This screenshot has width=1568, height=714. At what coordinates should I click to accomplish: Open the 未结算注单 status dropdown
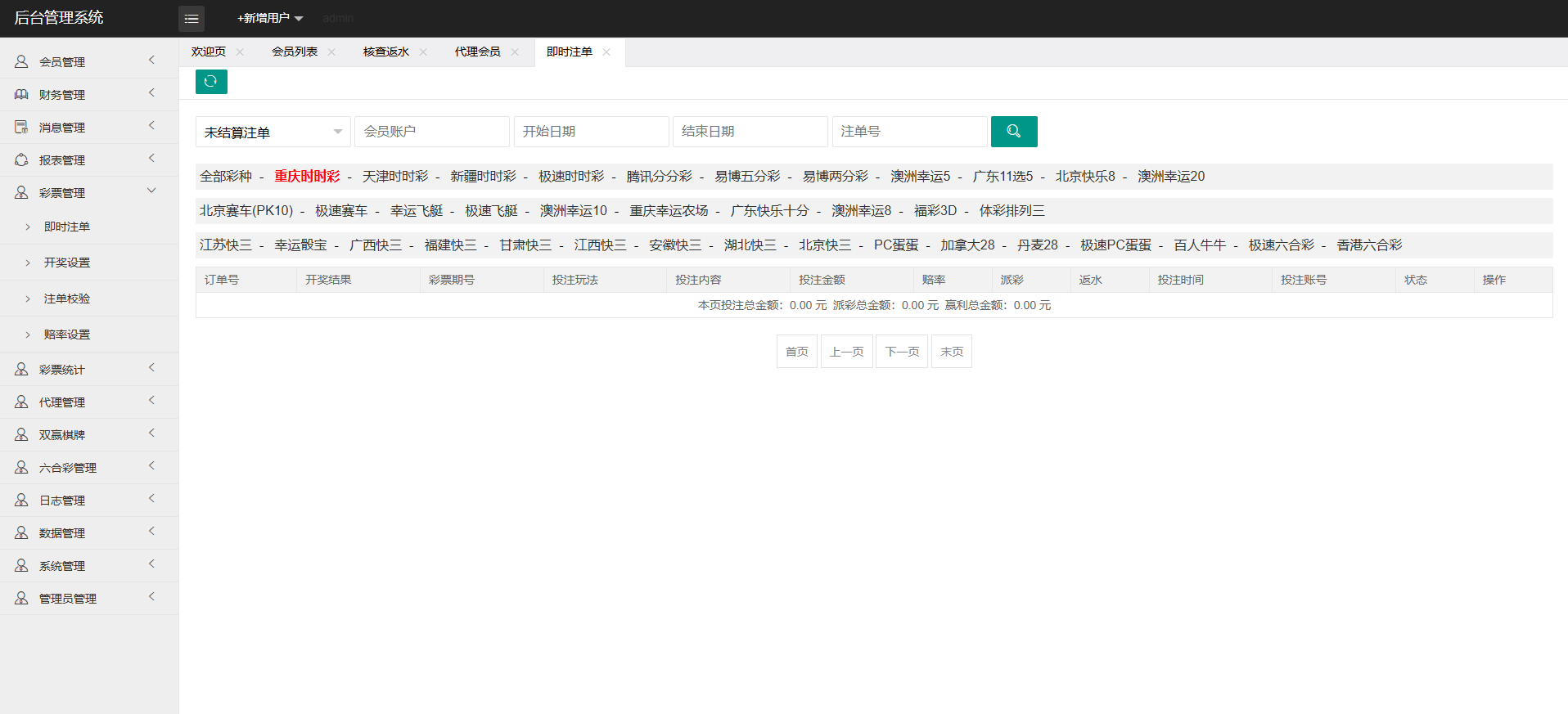point(273,132)
